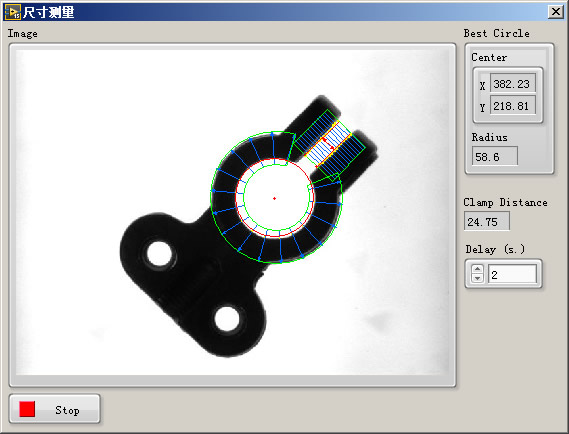
Task: Click the Delay (s.) input field
Action: click(512, 274)
